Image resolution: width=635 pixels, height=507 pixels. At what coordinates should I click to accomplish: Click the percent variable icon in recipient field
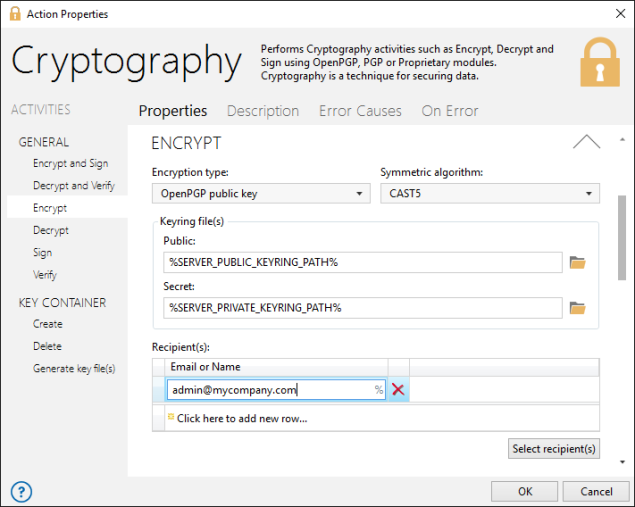pos(379,390)
